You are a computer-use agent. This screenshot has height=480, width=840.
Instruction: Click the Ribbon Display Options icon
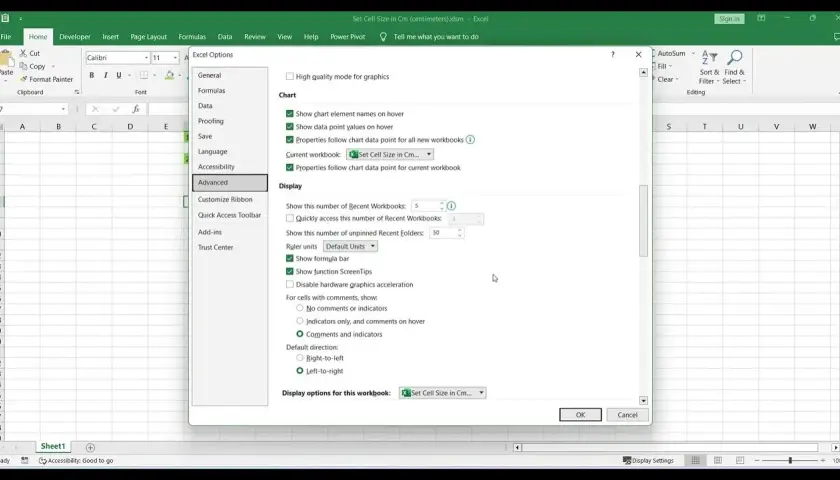point(761,18)
